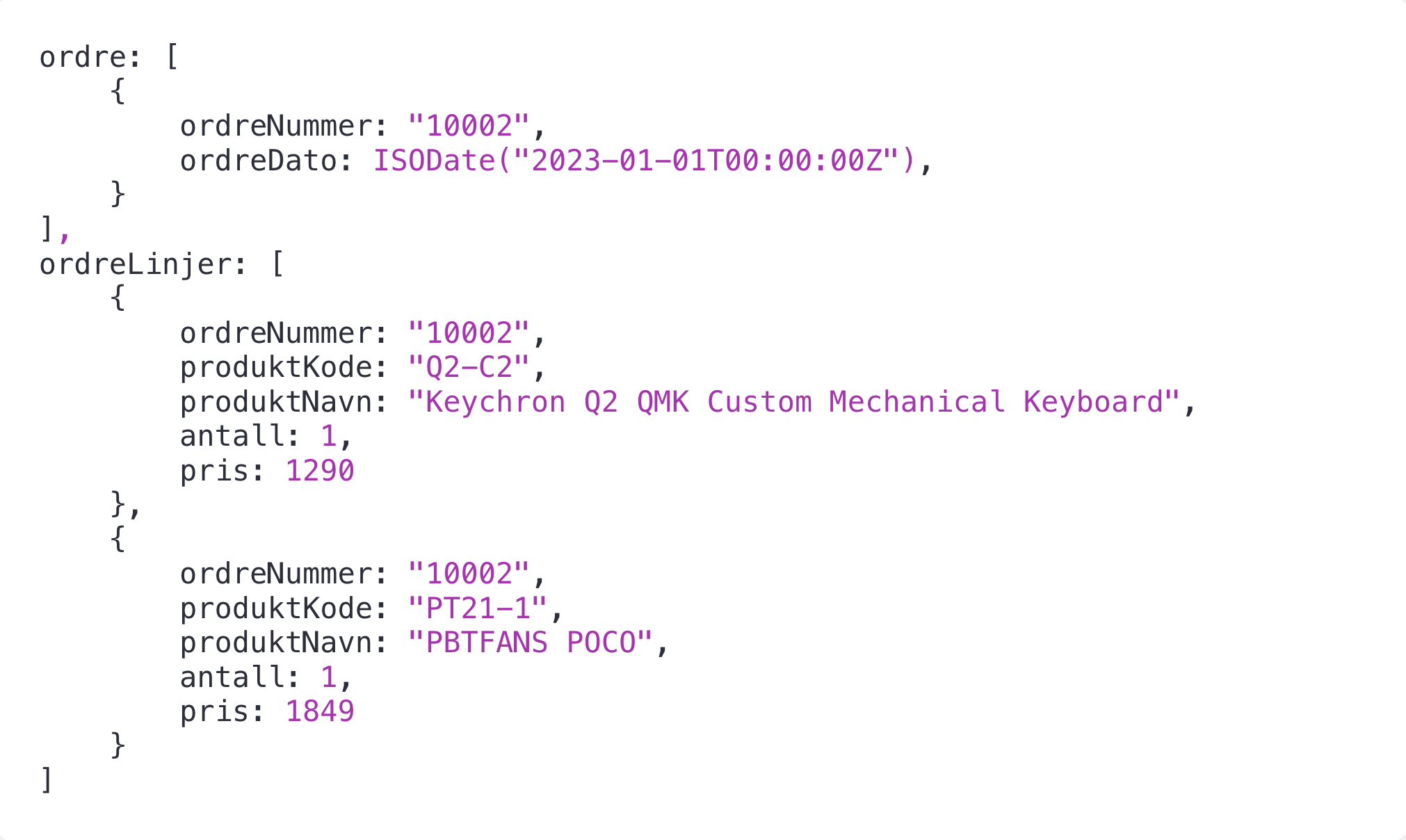Click the antall key above pris 1849
Image resolution: width=1406 pixels, height=840 pixels.
click(x=232, y=677)
